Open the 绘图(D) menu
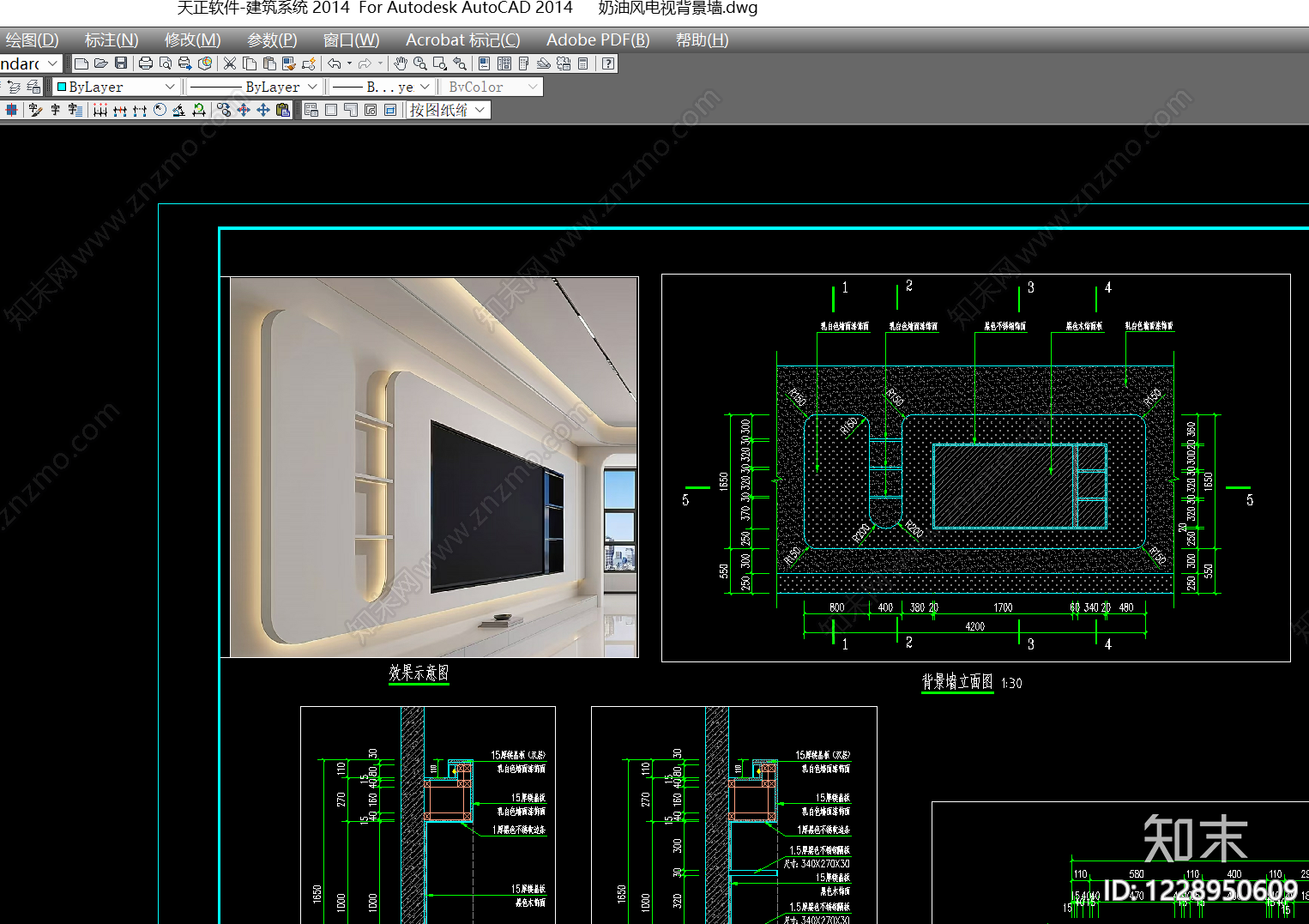 pyautogui.click(x=32, y=40)
